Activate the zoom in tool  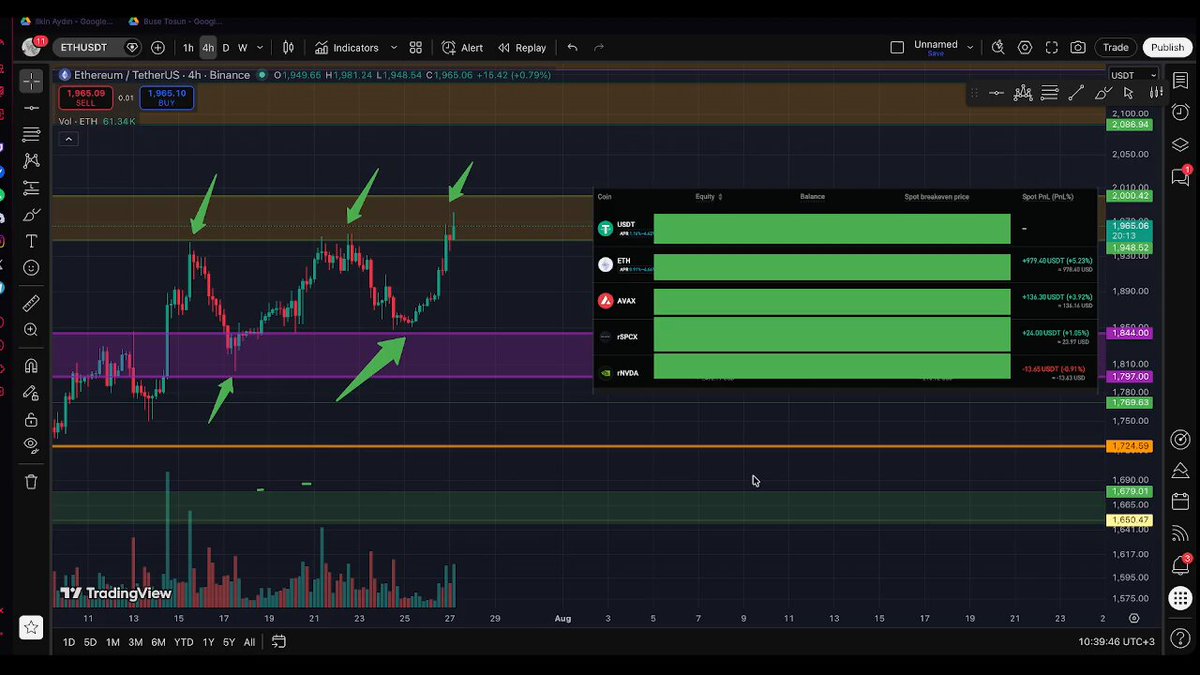tap(31, 329)
